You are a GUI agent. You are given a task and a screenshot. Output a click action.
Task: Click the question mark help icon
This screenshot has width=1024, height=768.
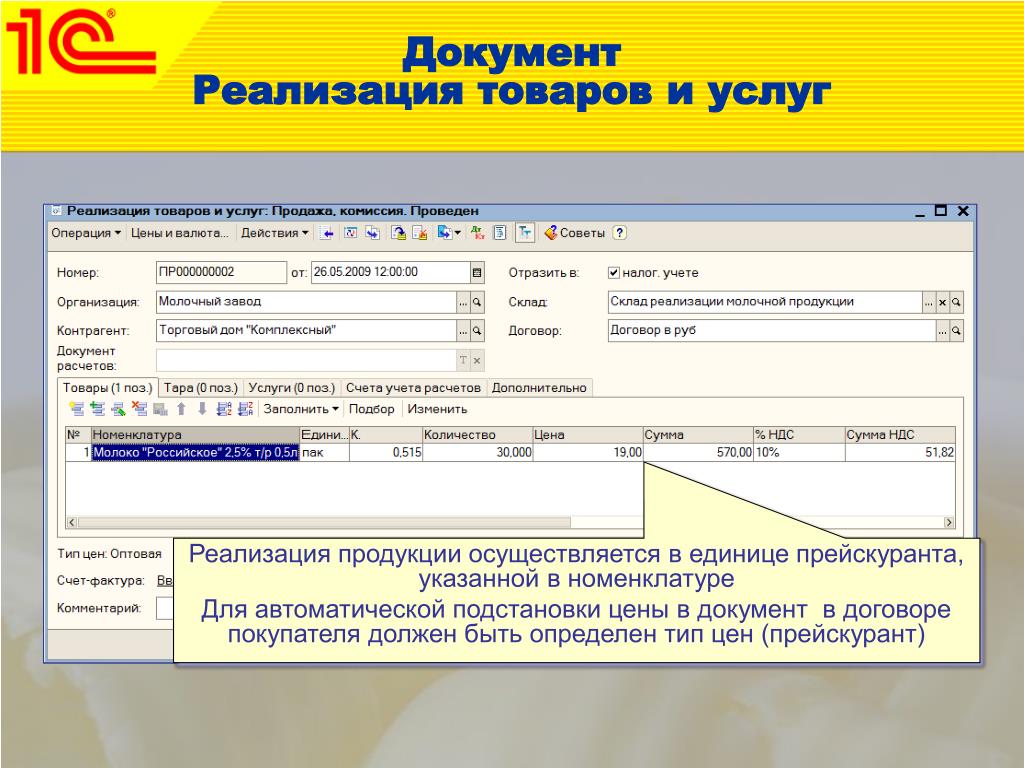coord(620,233)
